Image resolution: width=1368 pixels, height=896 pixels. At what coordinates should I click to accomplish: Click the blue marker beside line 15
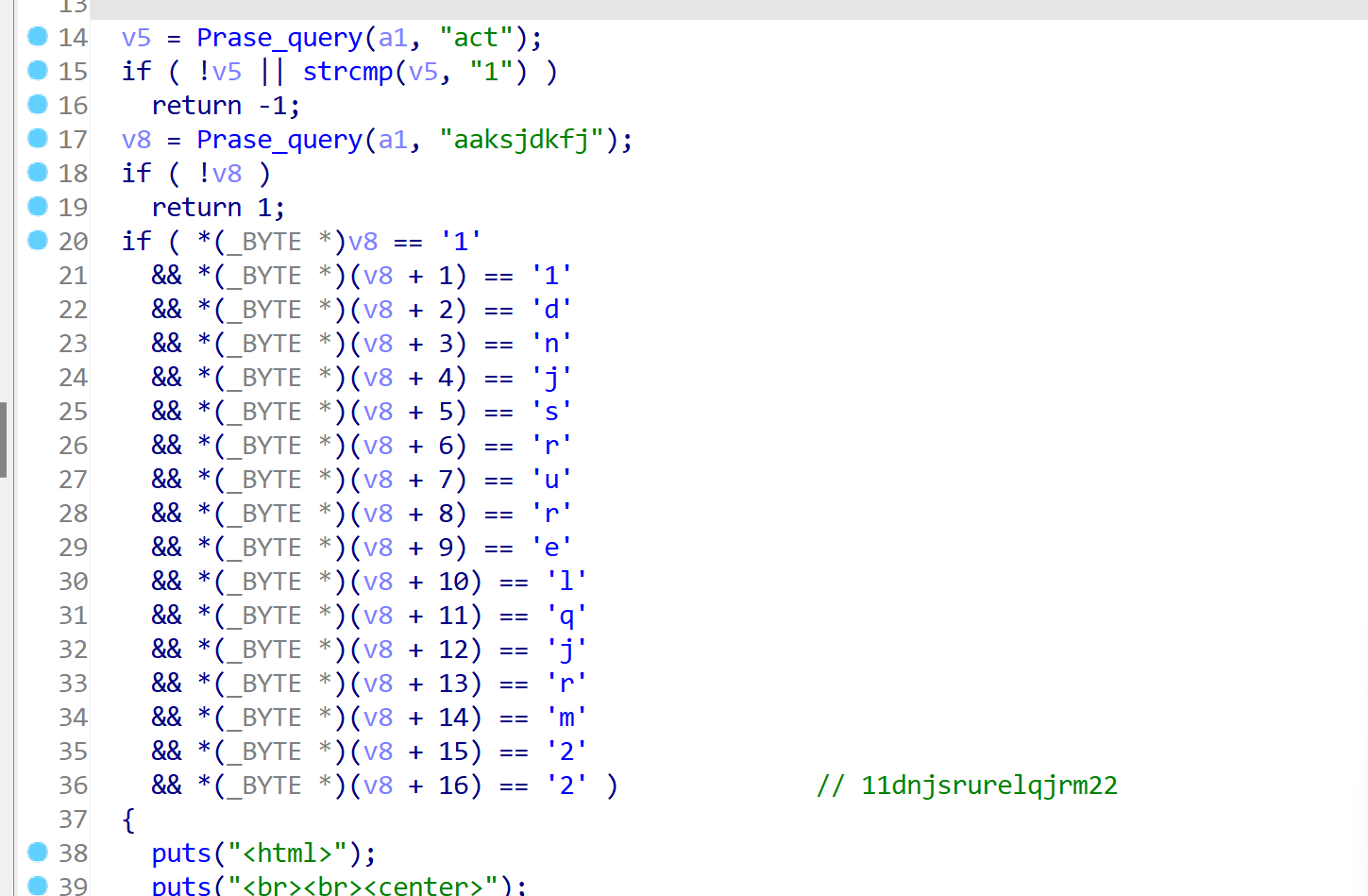click(38, 71)
